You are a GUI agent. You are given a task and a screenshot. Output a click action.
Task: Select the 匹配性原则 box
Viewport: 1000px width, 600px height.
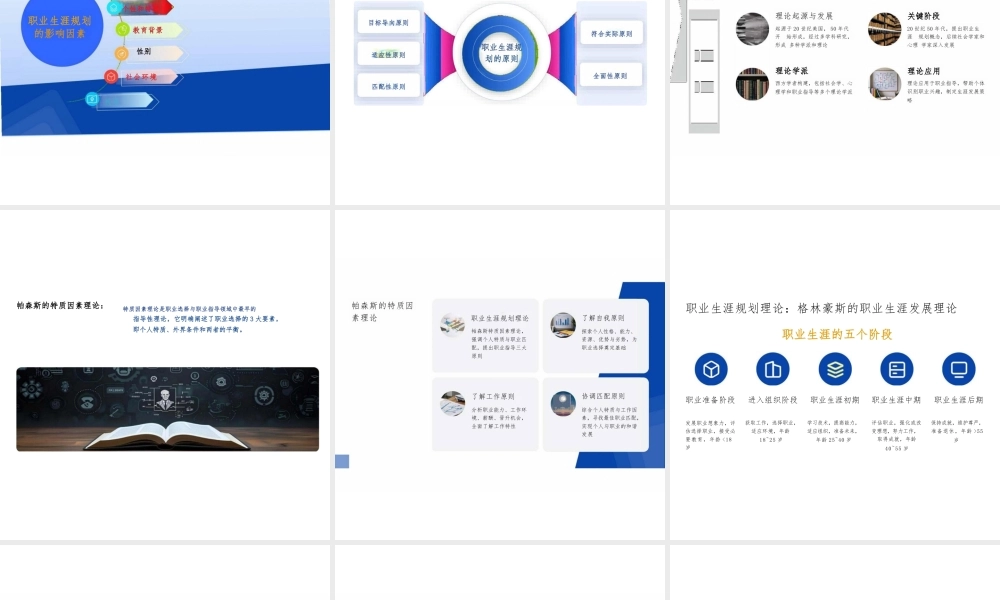(388, 86)
